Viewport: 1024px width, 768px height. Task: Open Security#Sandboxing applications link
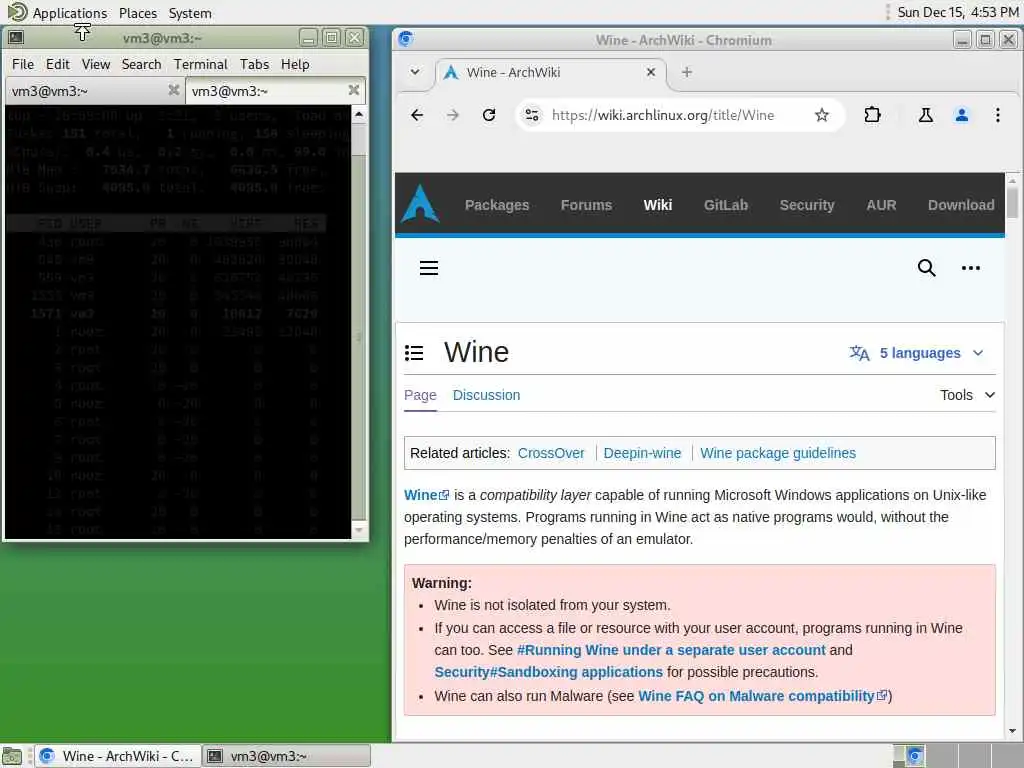point(548,672)
